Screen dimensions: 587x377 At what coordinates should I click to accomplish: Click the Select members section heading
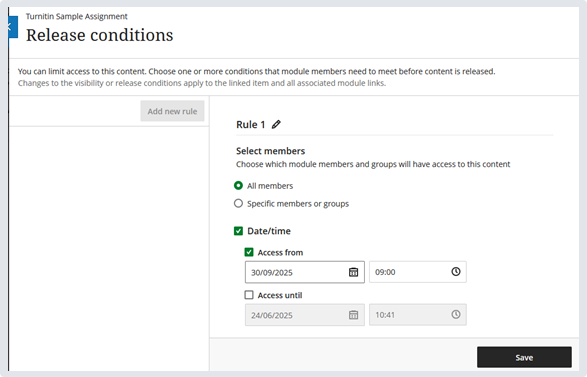pyautogui.click(x=271, y=151)
